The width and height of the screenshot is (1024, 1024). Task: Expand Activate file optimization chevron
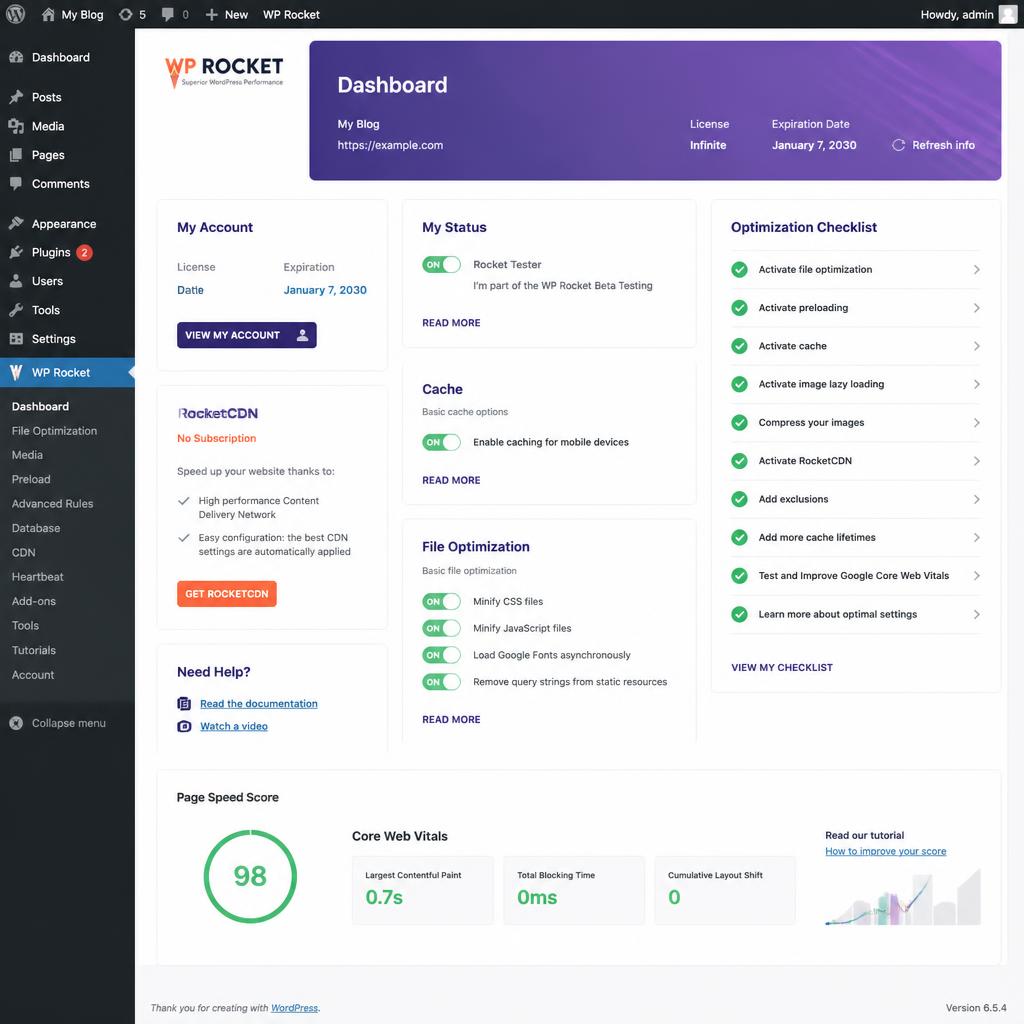click(x=976, y=269)
